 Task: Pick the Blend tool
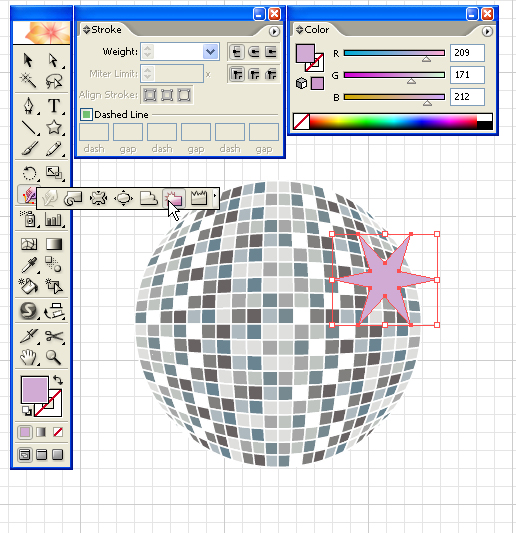(54, 264)
